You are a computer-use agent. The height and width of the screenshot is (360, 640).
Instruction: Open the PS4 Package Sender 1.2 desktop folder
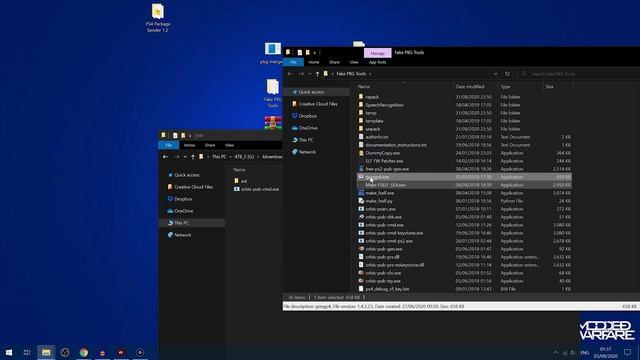(158, 18)
